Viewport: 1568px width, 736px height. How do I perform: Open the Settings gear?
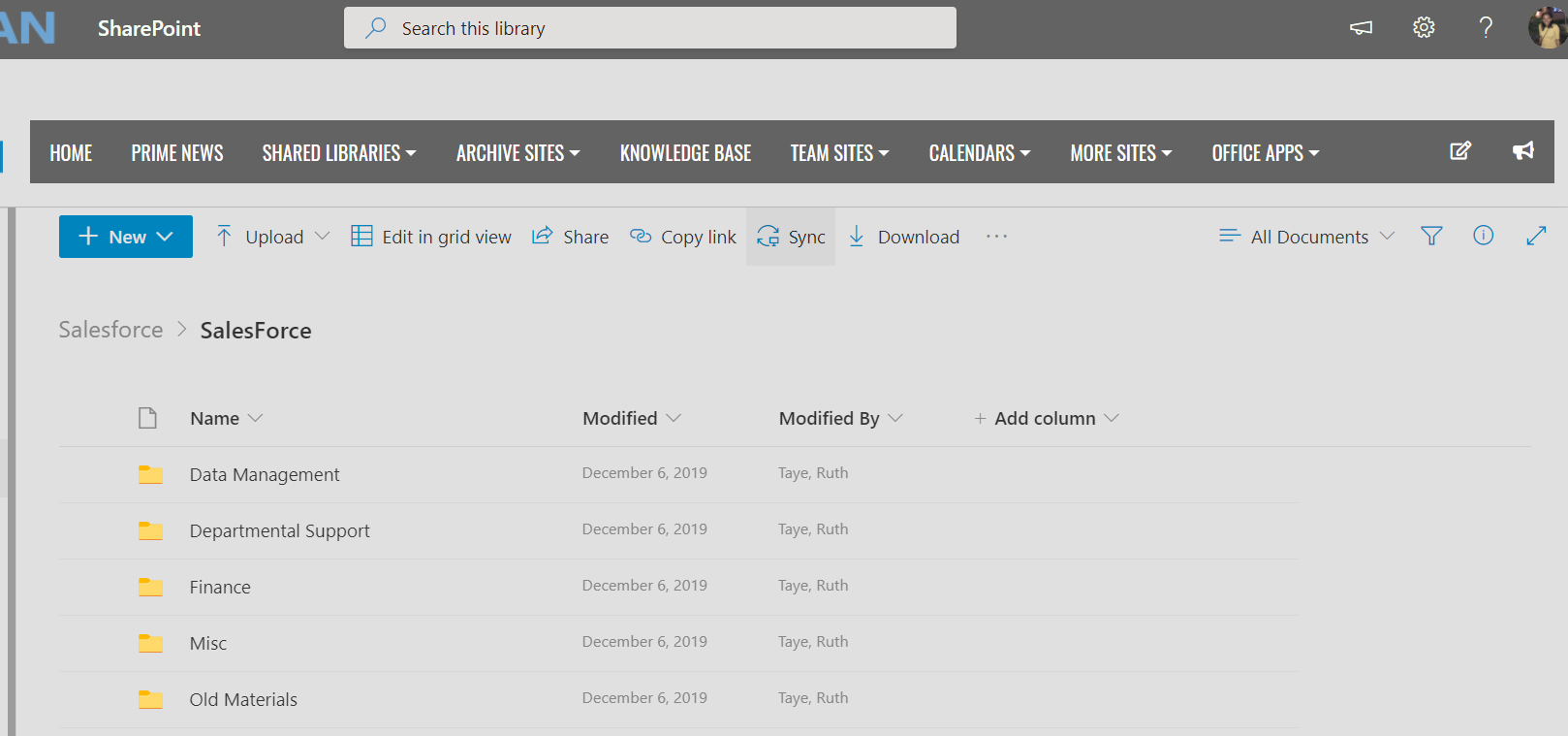pyautogui.click(x=1424, y=28)
